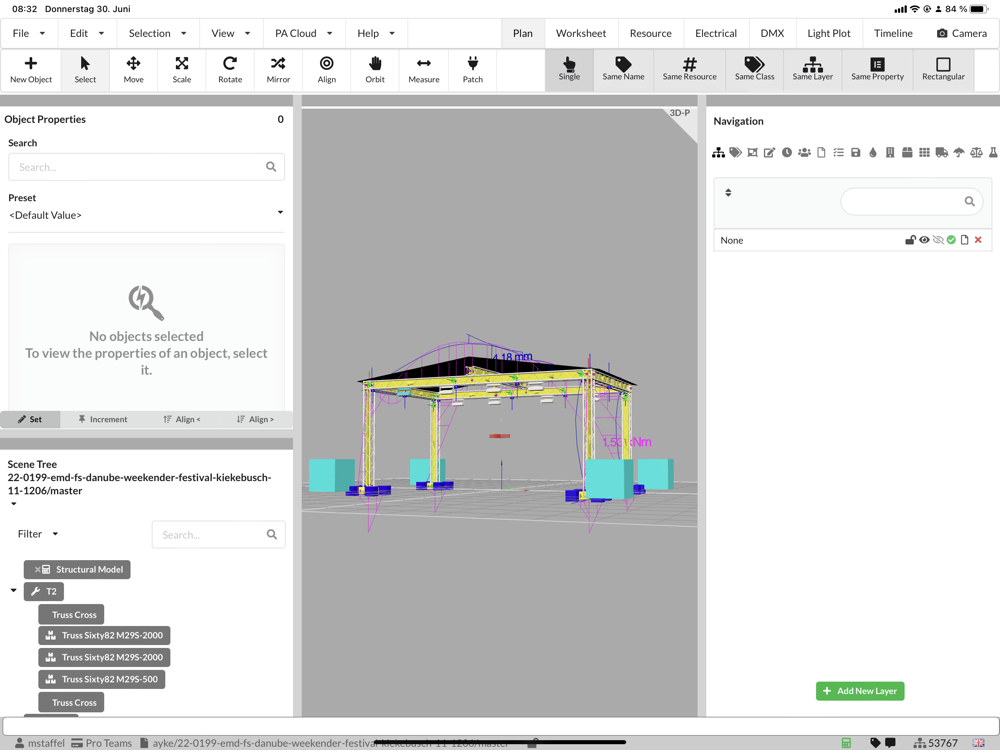The height and width of the screenshot is (750, 1000).
Task: Delete the None layer with red X
Action: pyautogui.click(x=978, y=240)
